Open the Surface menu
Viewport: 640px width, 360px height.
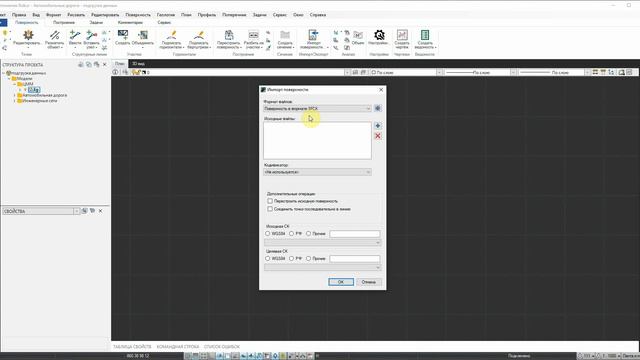[x=138, y=15]
